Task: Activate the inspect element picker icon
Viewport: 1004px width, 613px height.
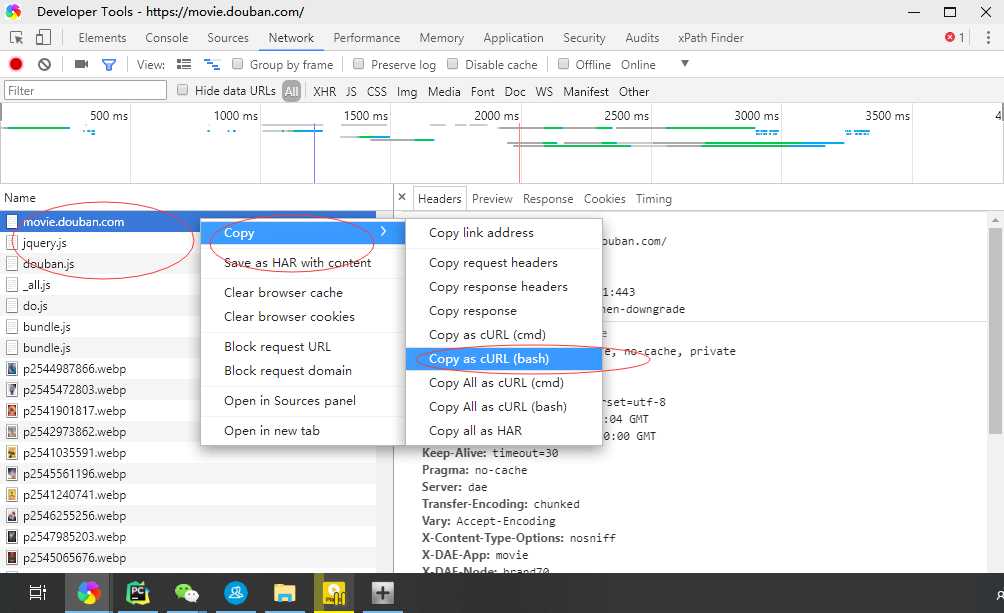Action: (x=17, y=38)
